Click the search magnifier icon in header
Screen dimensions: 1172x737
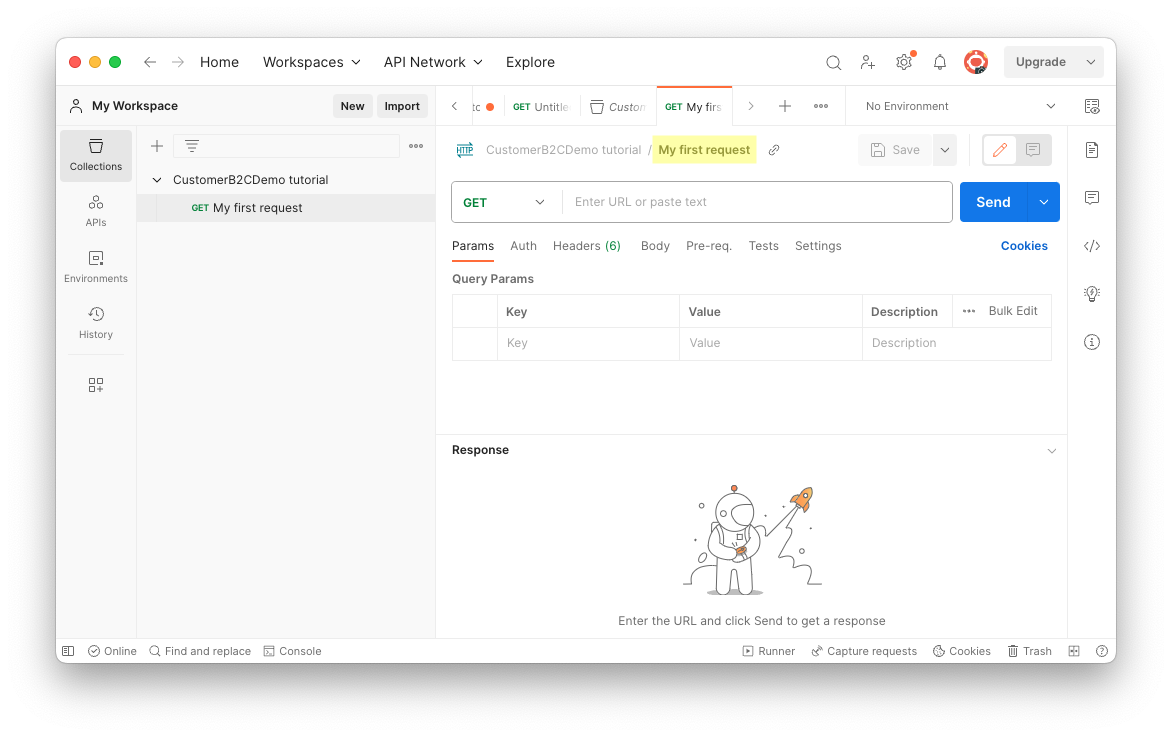tap(833, 63)
